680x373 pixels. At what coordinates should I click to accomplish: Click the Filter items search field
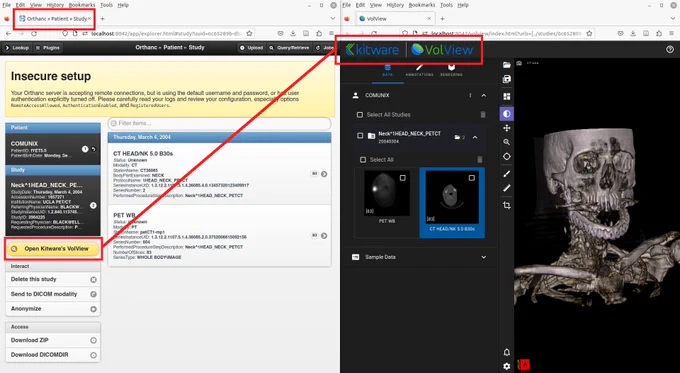pos(219,124)
